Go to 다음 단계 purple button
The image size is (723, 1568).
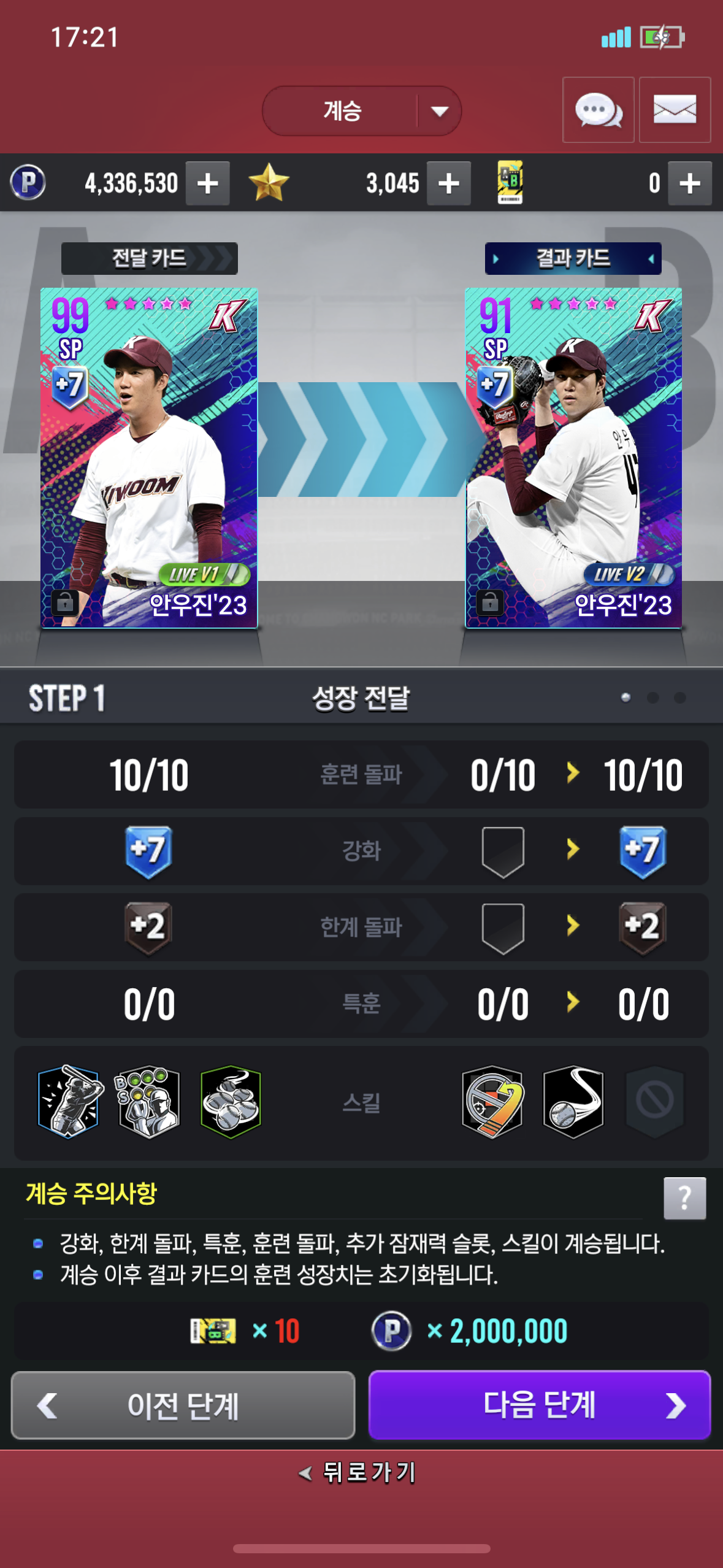point(539,1405)
